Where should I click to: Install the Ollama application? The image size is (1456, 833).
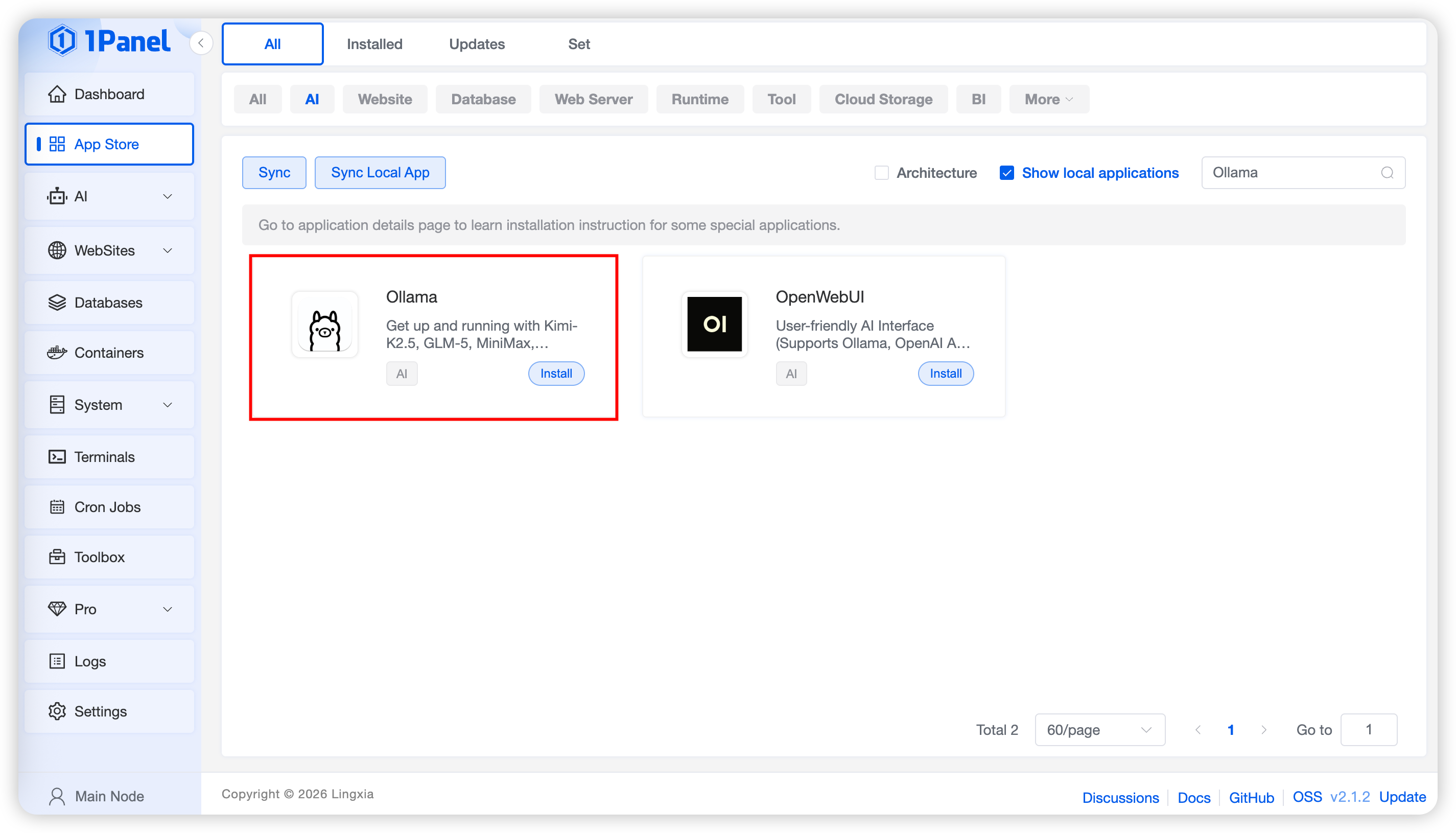pyautogui.click(x=556, y=374)
